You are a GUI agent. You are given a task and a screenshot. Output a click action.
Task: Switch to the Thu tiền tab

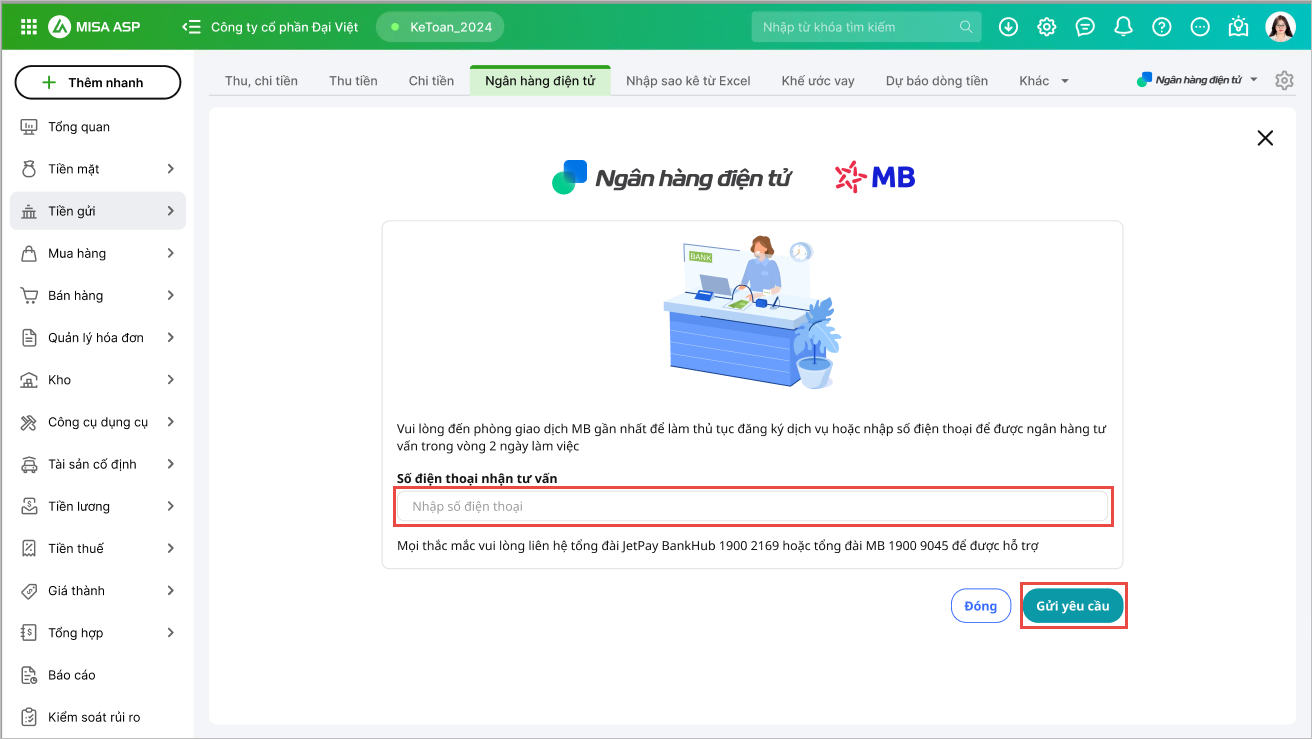click(353, 81)
